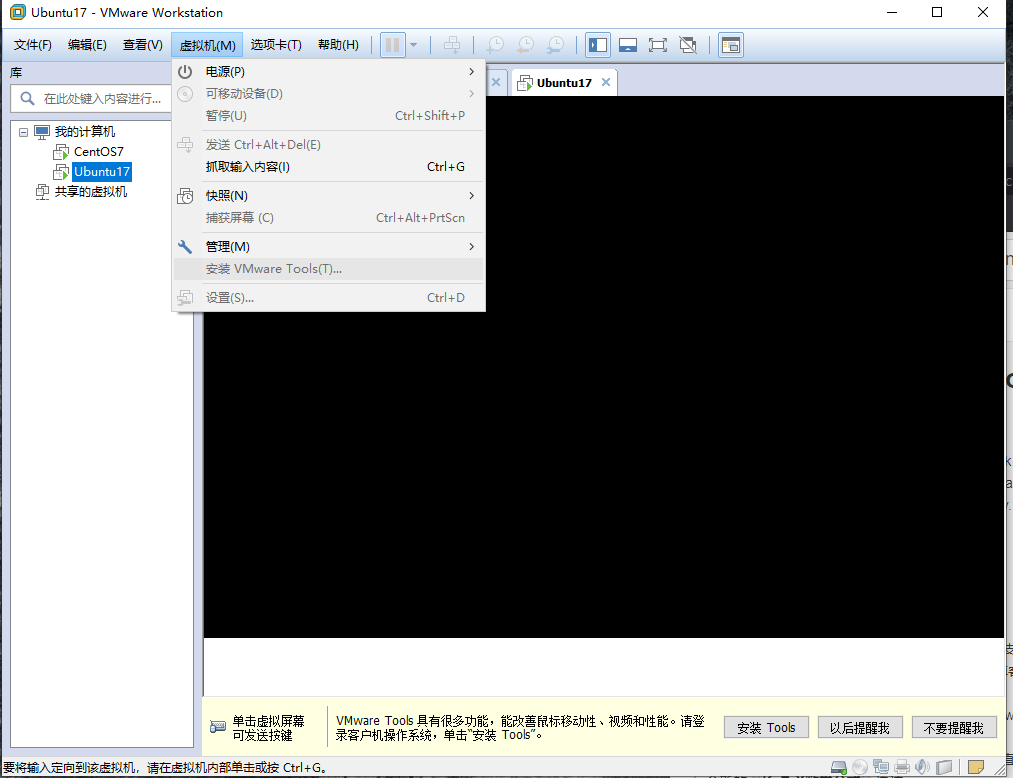This screenshot has width=1013, height=778.
Task: Enter full screen mode from the toolbar
Action: 656,44
